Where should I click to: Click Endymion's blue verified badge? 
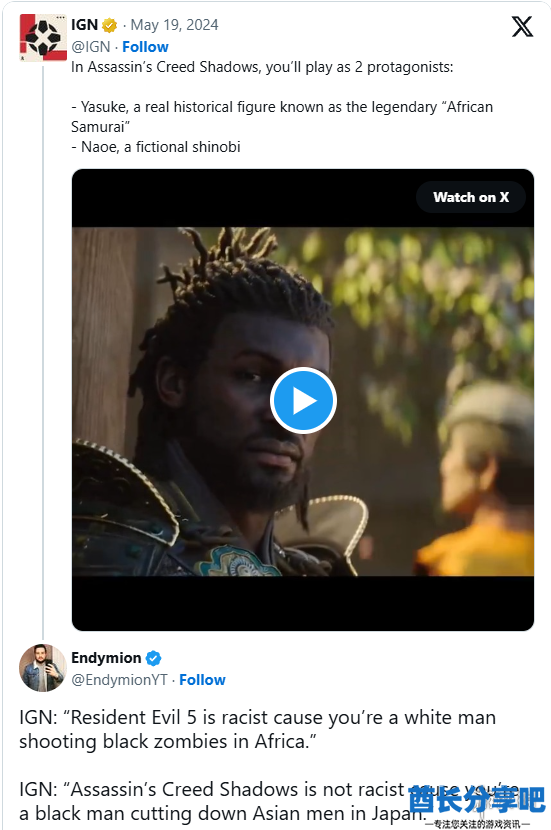tap(153, 658)
